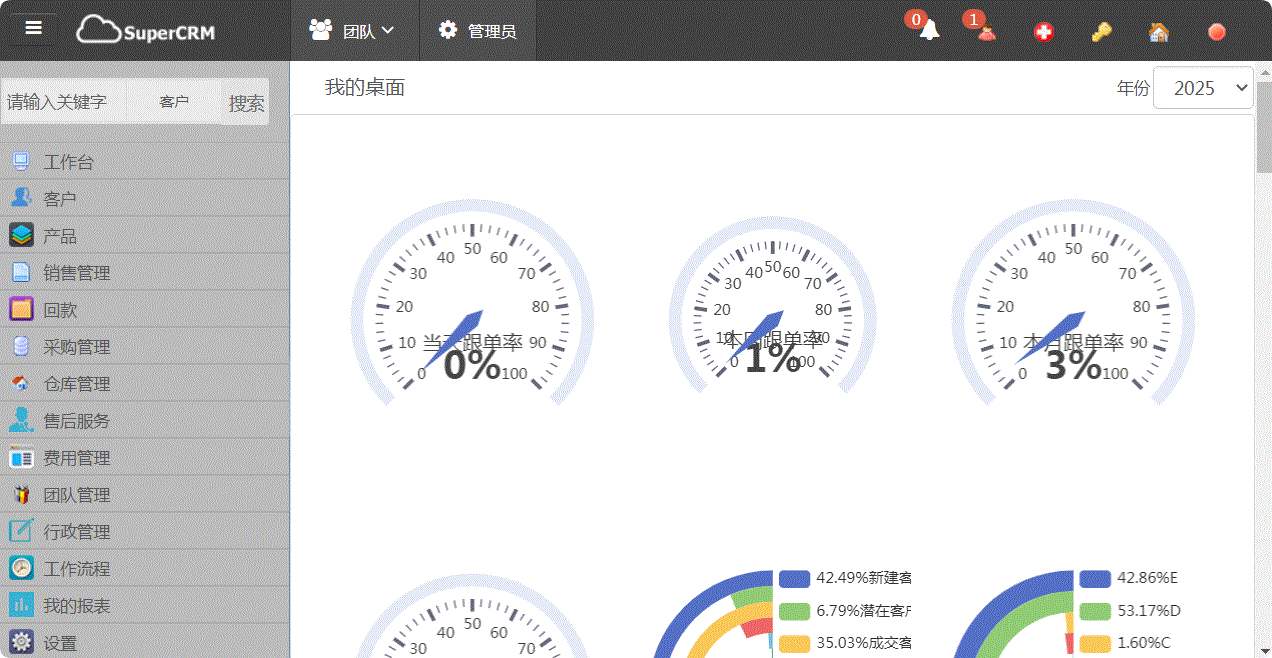Open the 客户 search type selector
This screenshot has height=658, width=1272.
pos(174,102)
